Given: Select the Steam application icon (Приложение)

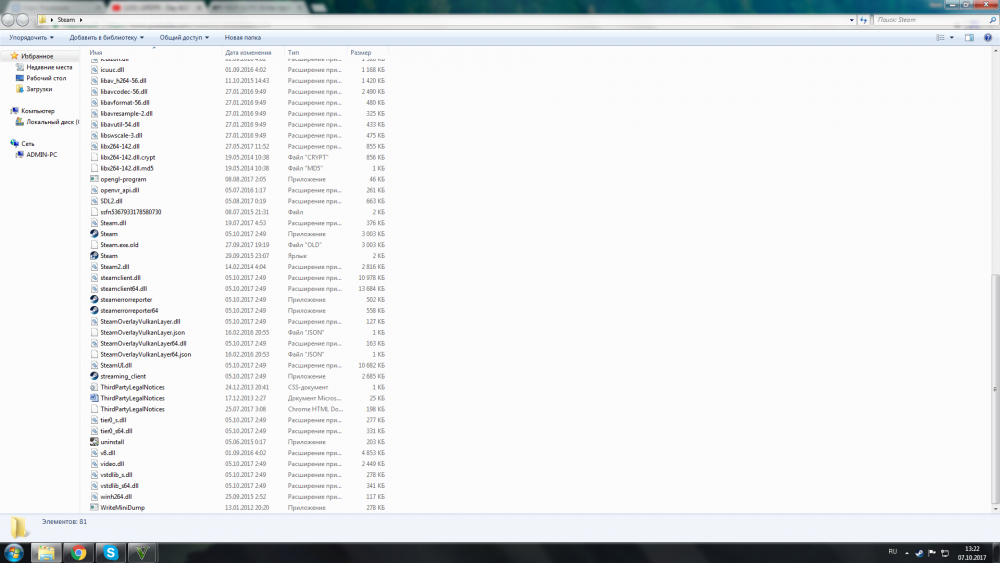Looking at the screenshot, I should 94,234.
